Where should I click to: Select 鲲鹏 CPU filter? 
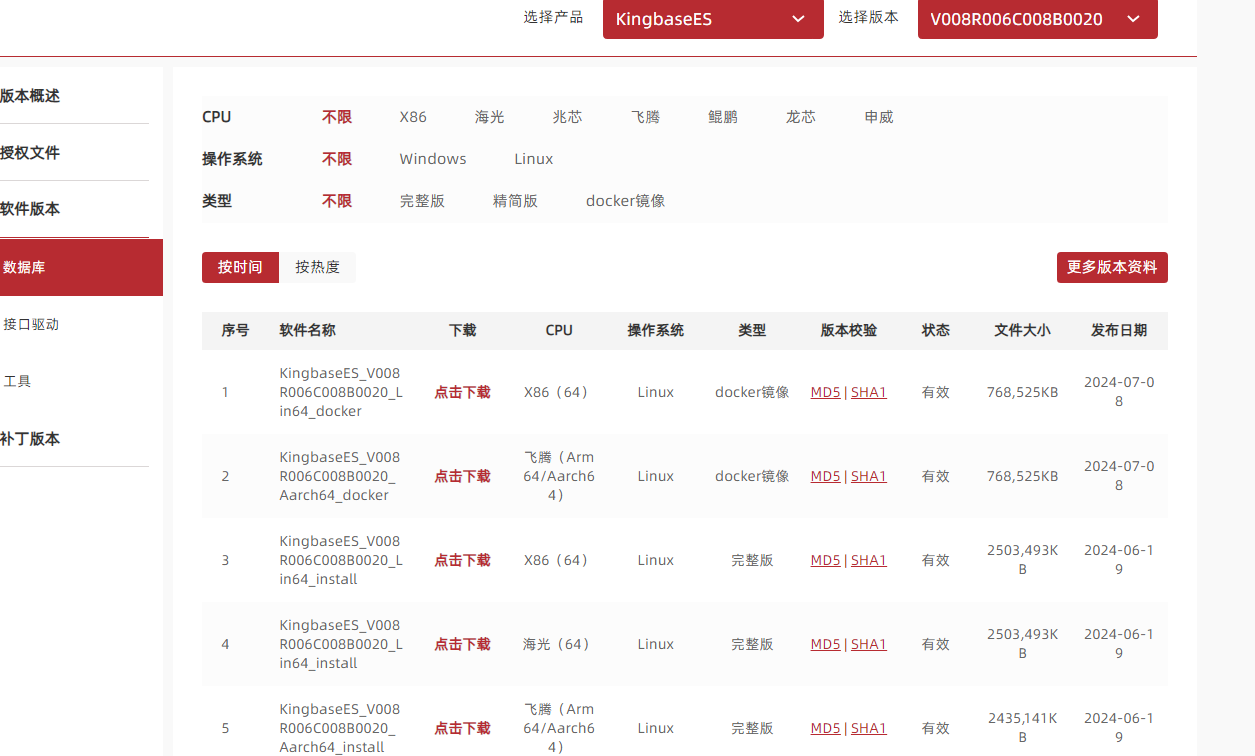click(x=723, y=117)
